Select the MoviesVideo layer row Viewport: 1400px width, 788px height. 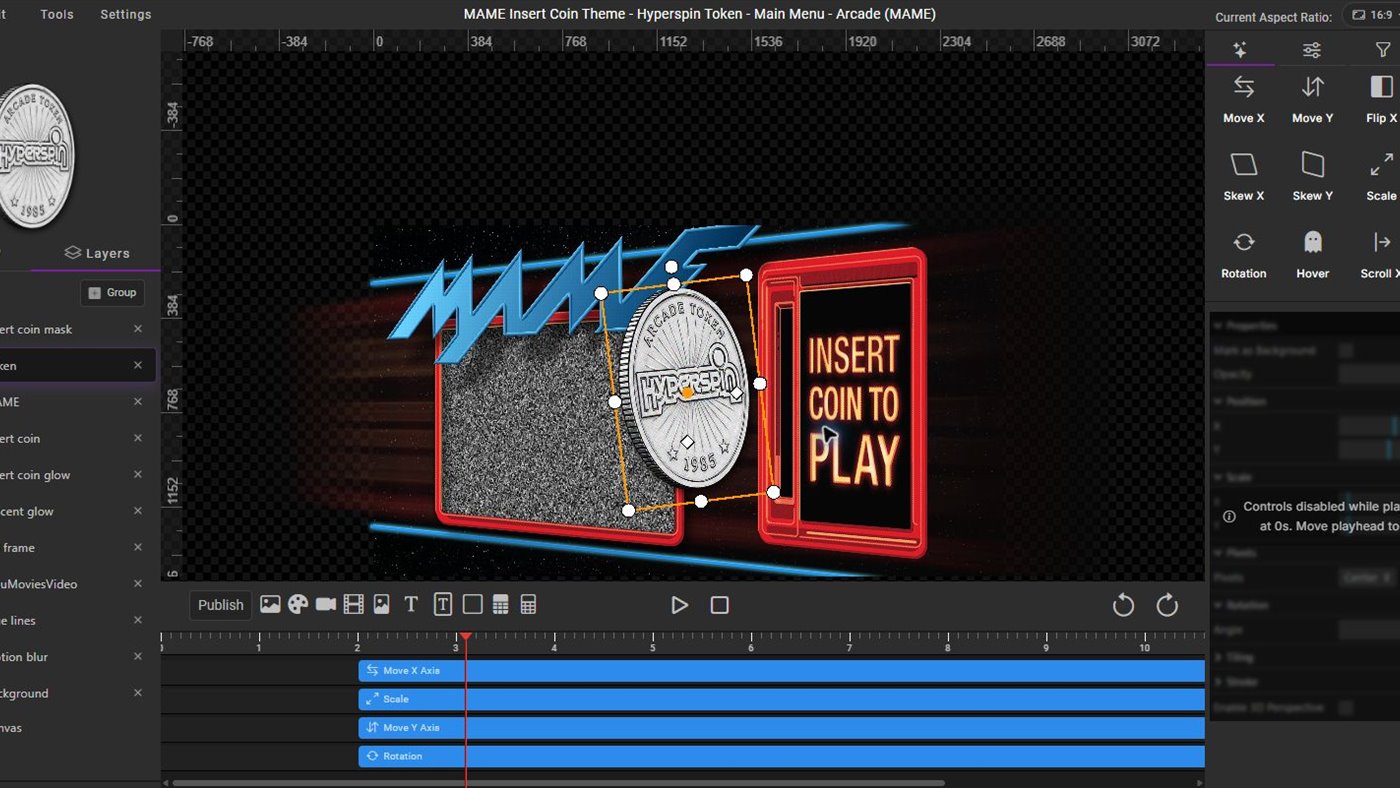(x=78, y=584)
